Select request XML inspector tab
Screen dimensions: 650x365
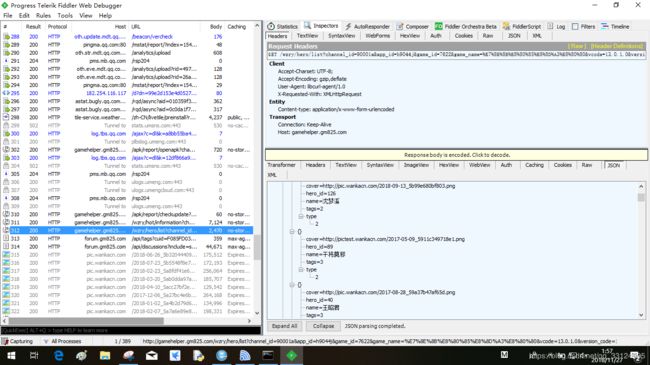pos(537,36)
